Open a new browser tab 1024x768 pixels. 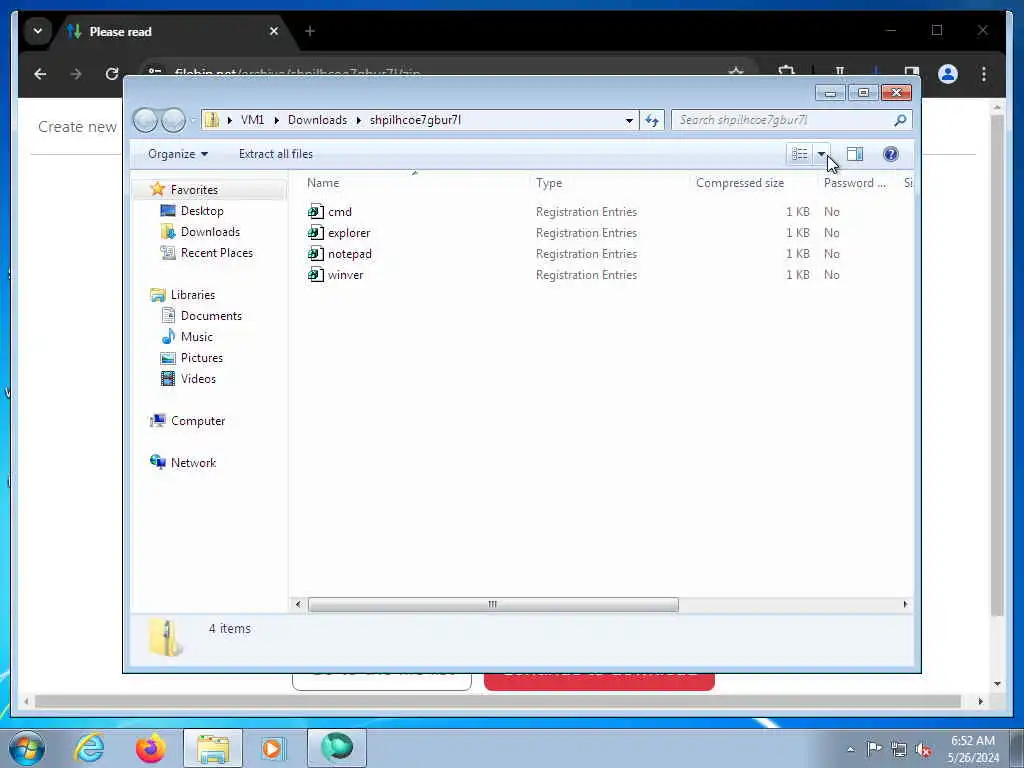pos(310,31)
